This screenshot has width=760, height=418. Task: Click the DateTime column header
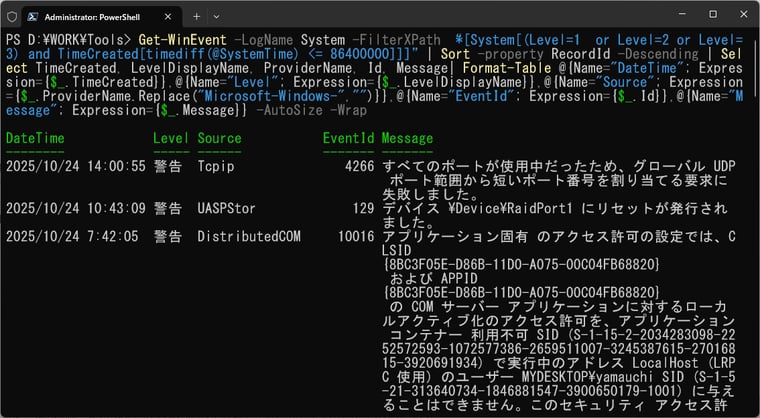pos(38,136)
